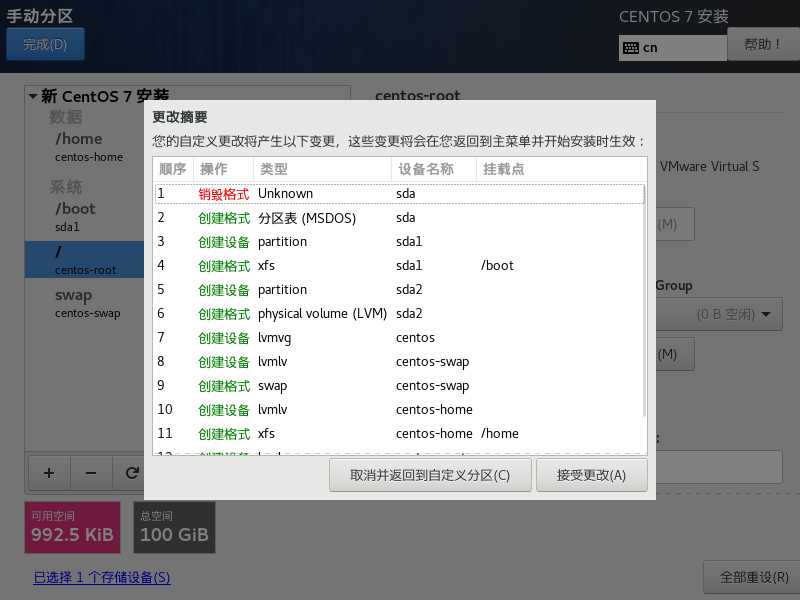
Task: Click the 更改摘要 dialog title
Action: (180, 117)
